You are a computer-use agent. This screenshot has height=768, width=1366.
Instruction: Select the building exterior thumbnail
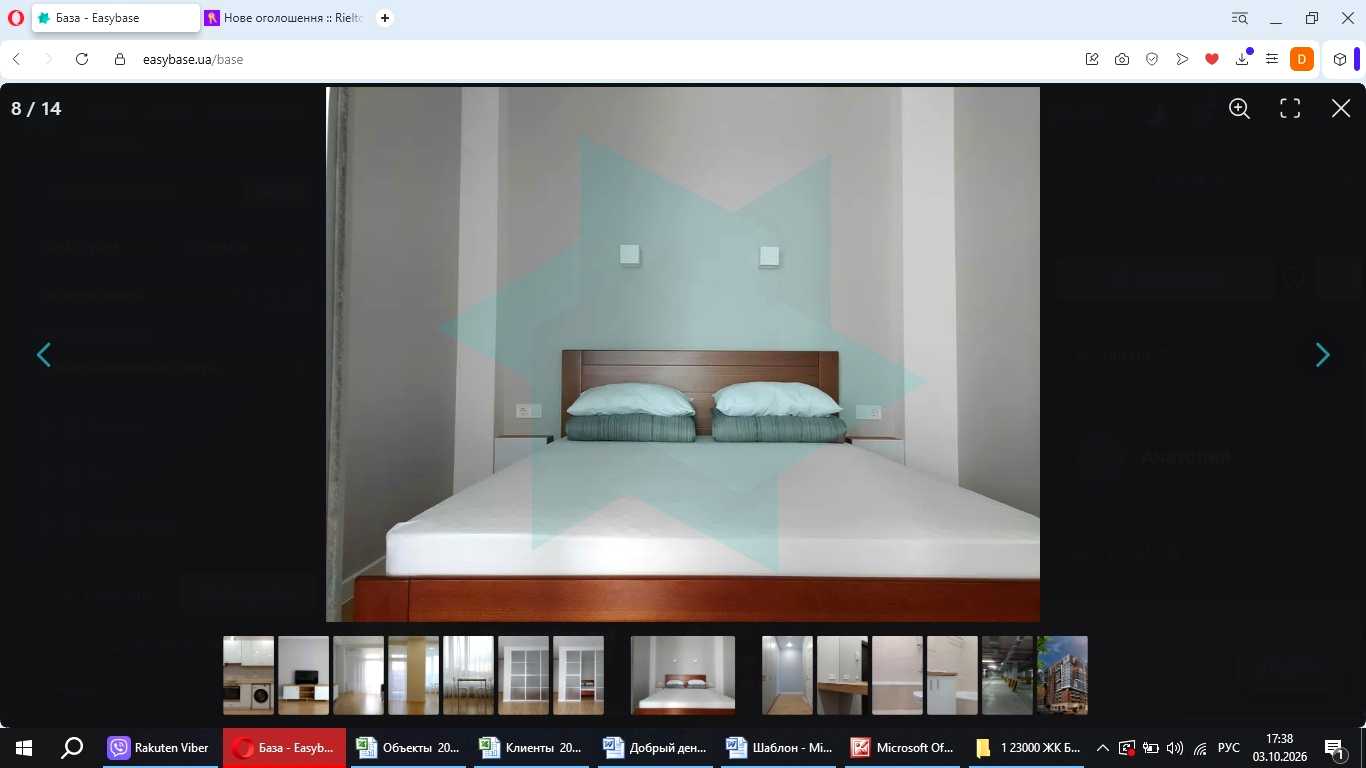coord(1062,675)
